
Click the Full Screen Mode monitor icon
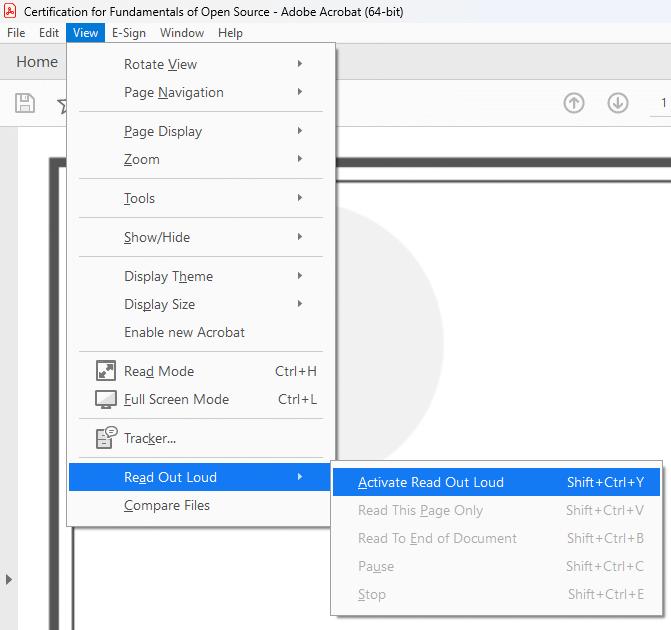tap(106, 399)
